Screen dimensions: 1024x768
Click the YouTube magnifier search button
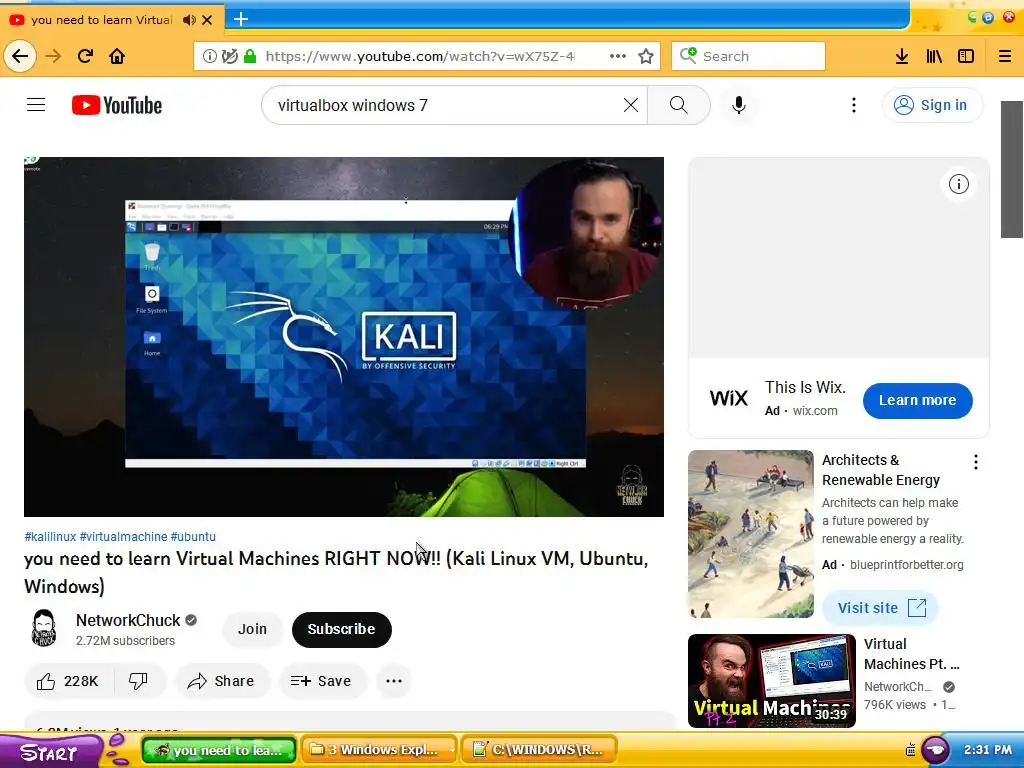point(679,105)
